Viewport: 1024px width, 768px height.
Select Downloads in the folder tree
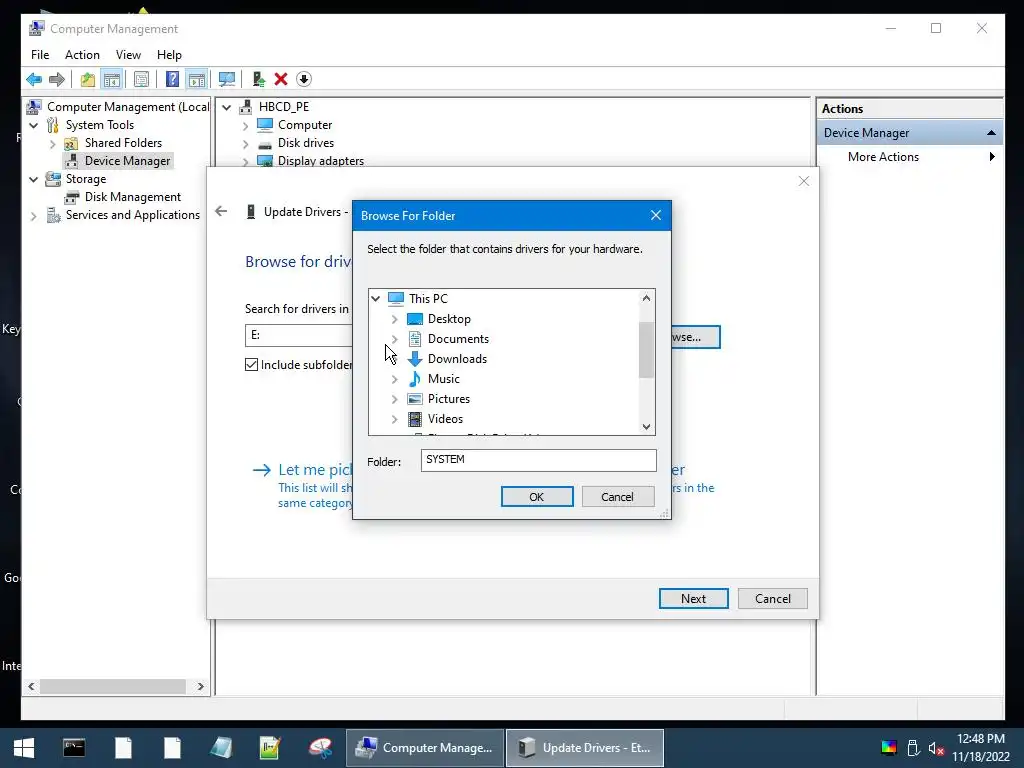point(457,359)
